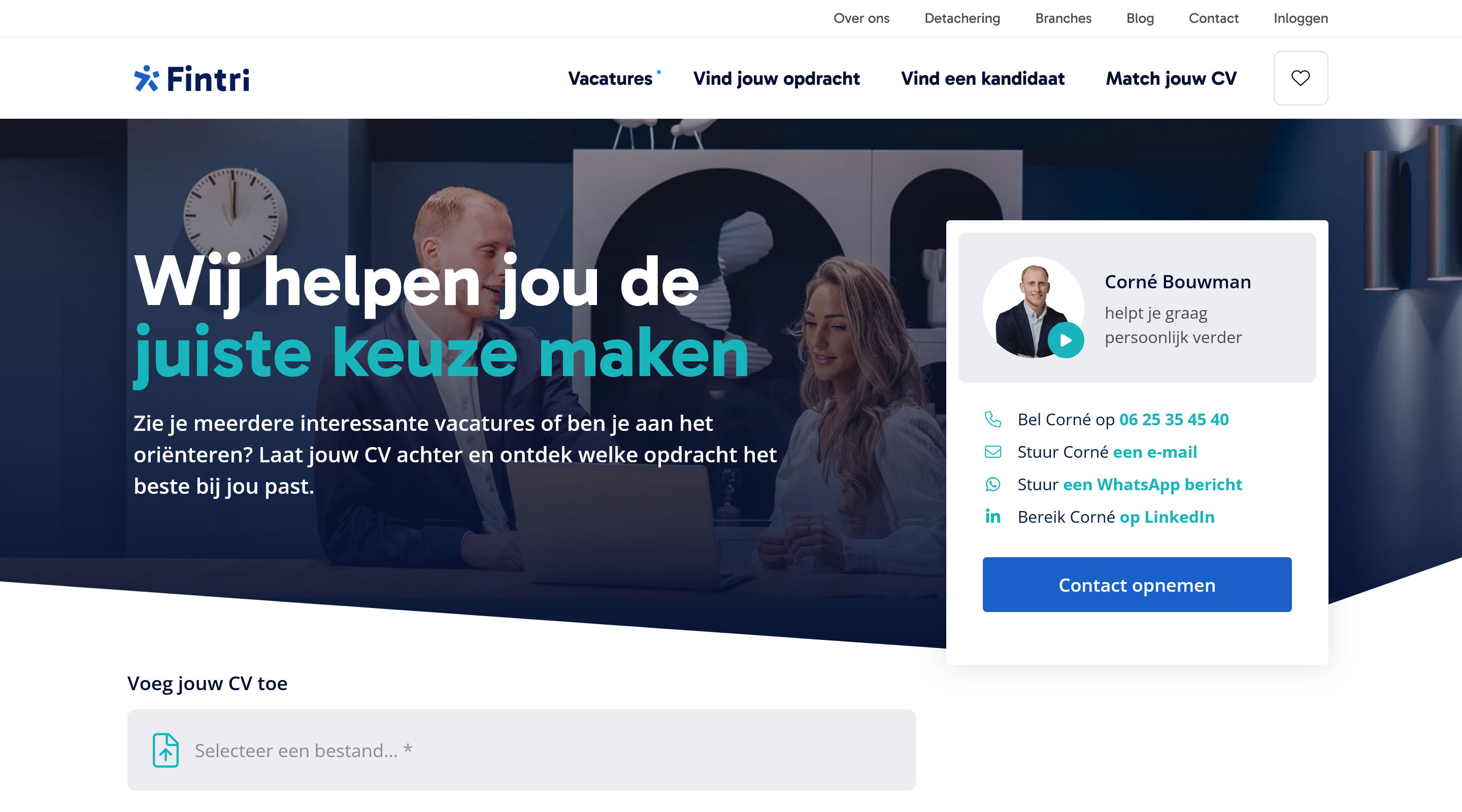Click the LinkedIn icon
Viewport: 1462px width, 812px height.
(992, 516)
